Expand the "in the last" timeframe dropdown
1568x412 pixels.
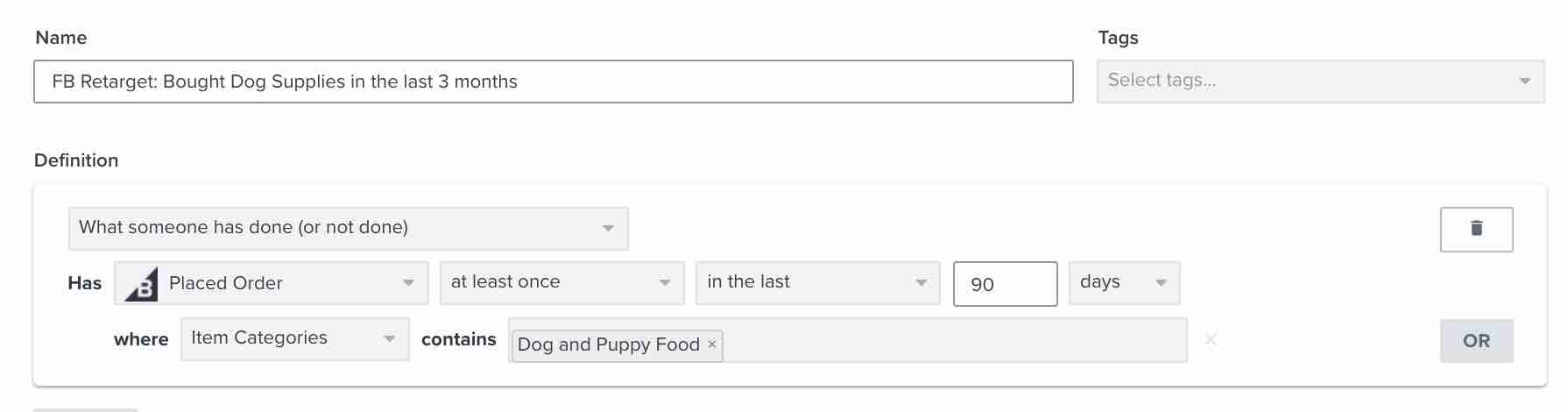click(x=806, y=282)
